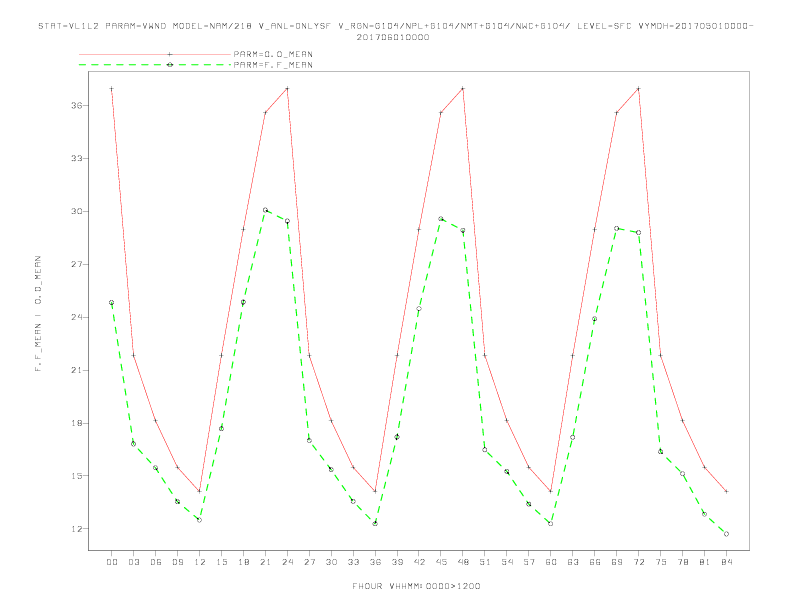Click x-axis forecast hour label 18

[243, 562]
